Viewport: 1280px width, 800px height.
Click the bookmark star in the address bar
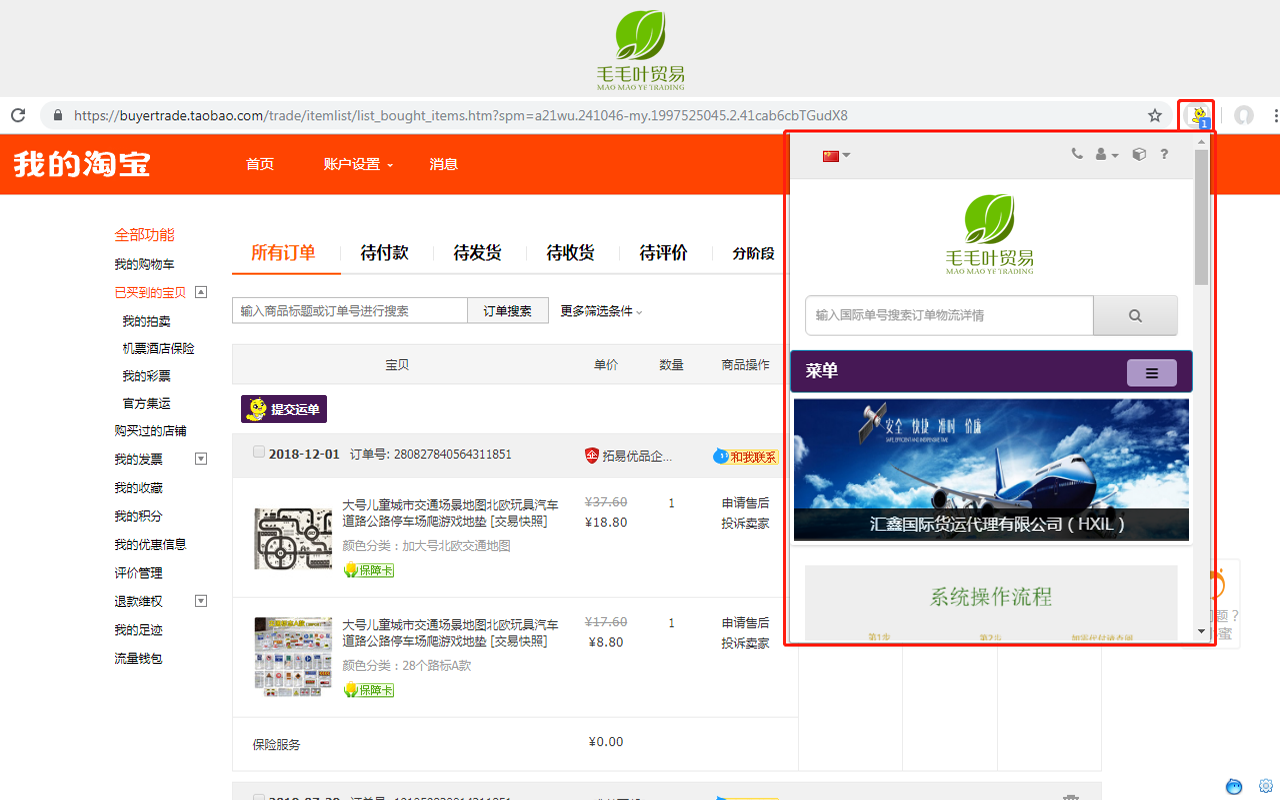(x=1155, y=115)
